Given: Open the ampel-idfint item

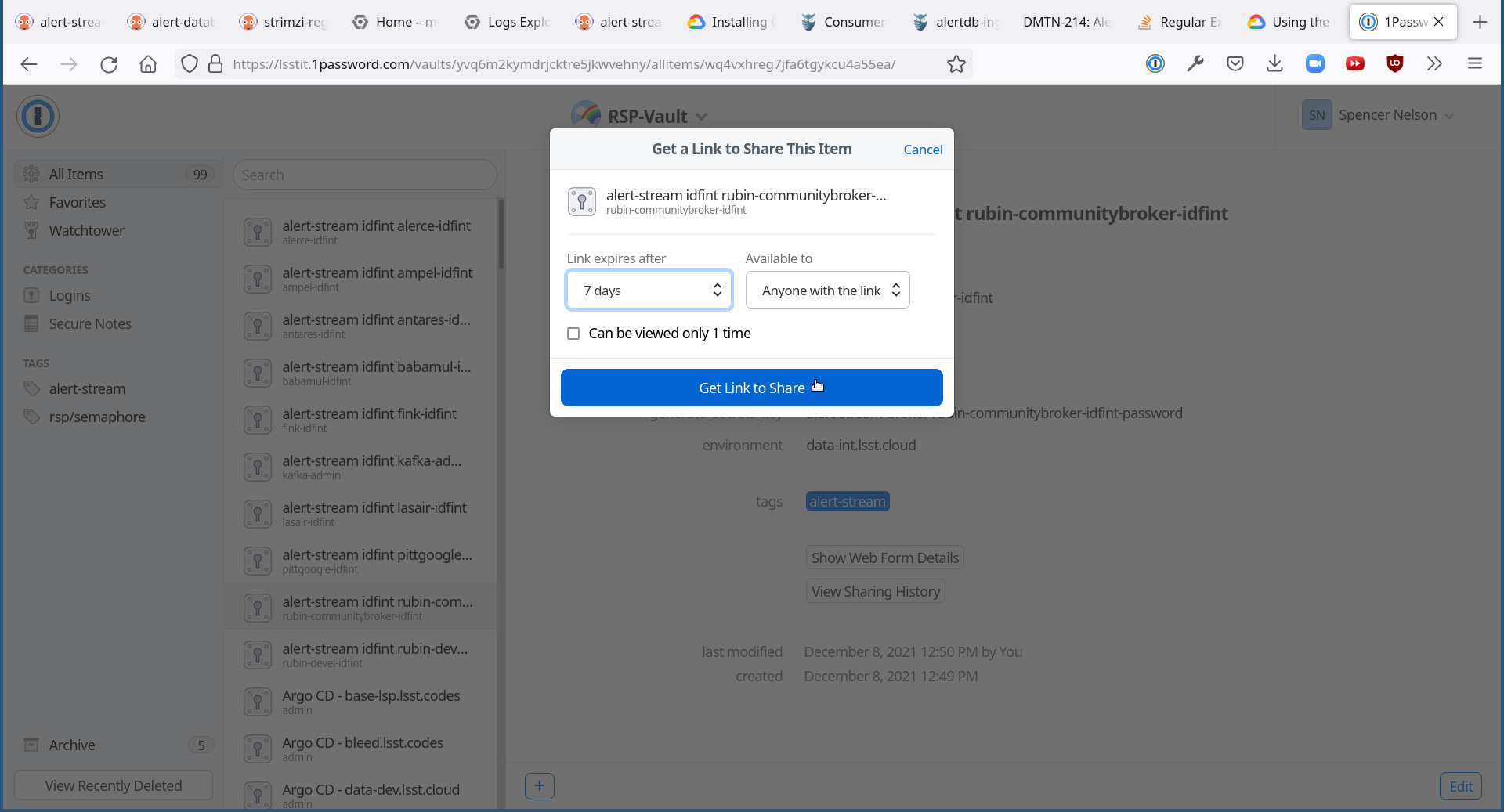Looking at the screenshot, I should pyautogui.click(x=360, y=279).
